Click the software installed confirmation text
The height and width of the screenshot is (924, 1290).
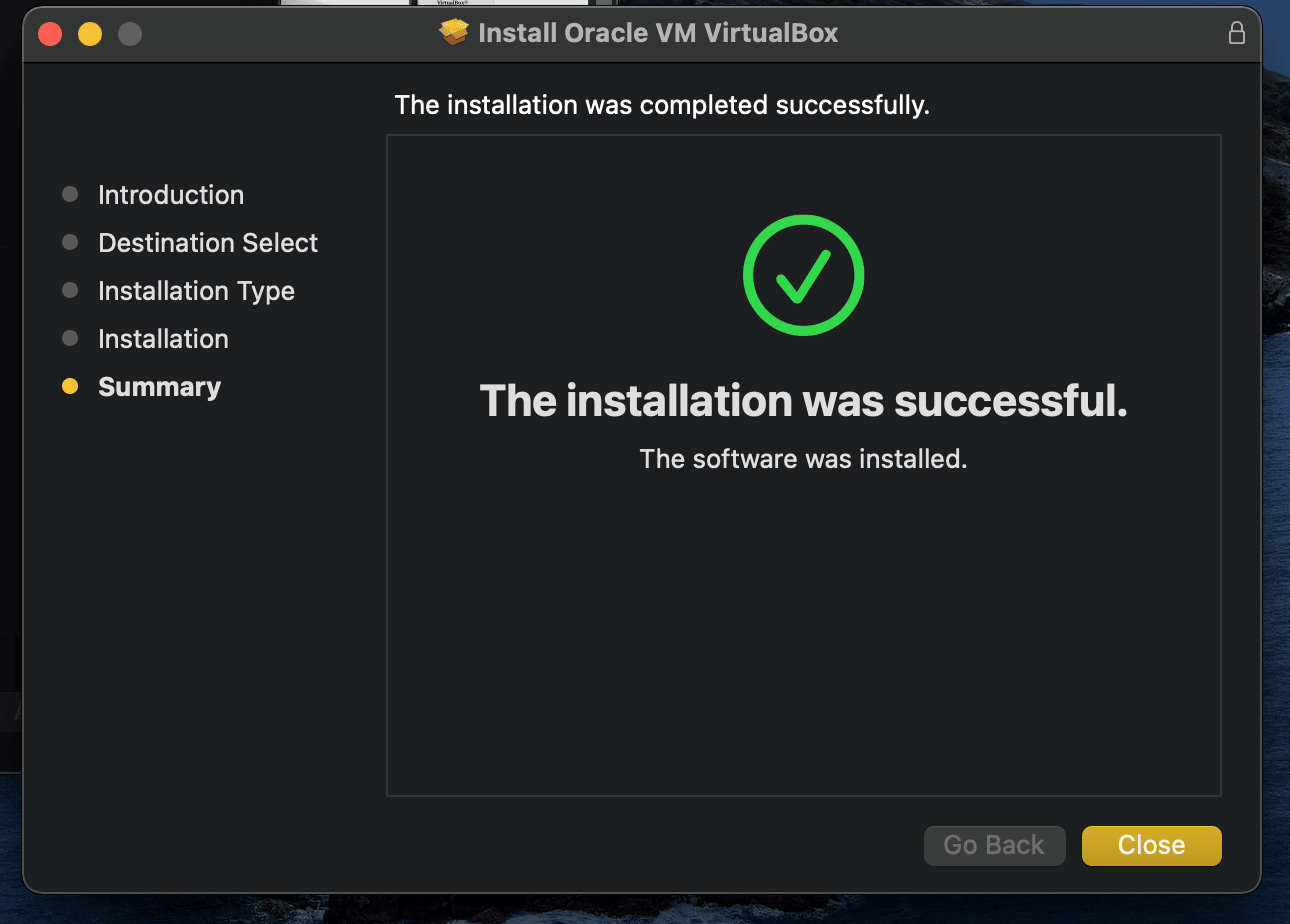(803, 458)
